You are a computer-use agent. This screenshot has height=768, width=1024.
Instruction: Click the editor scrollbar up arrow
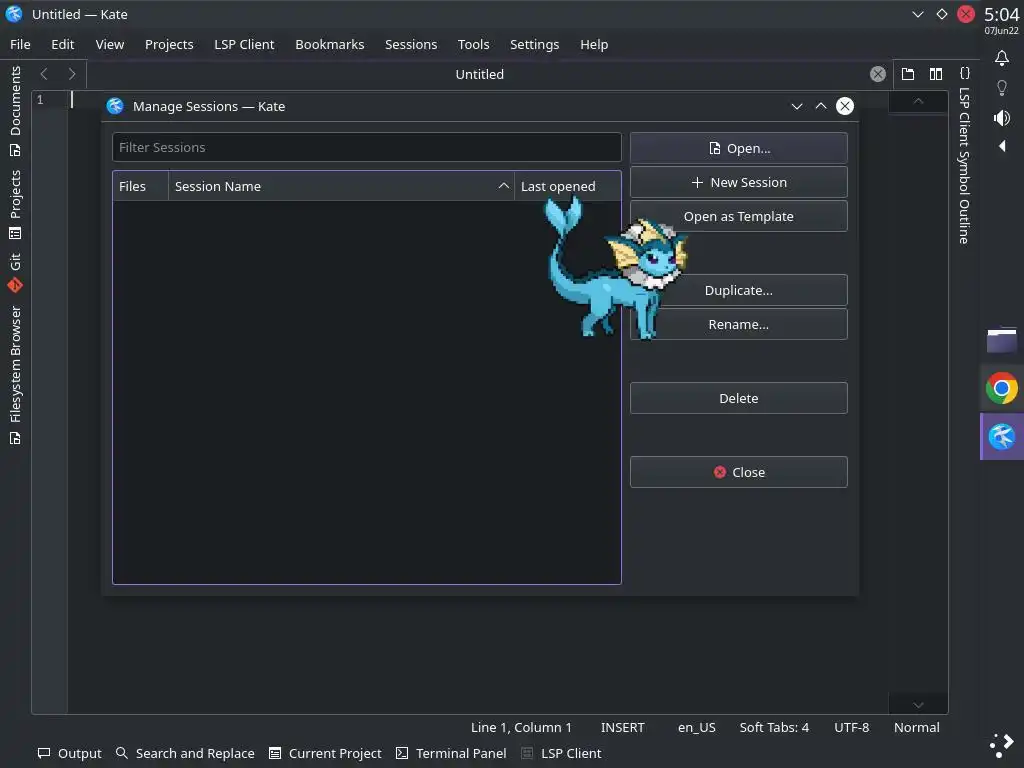918,101
